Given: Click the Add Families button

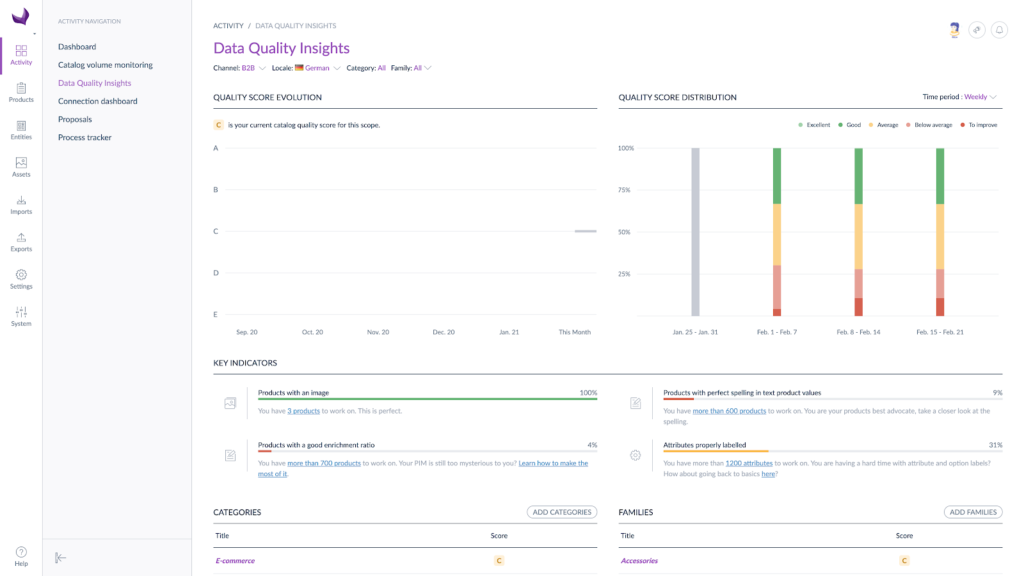Looking at the screenshot, I should pos(972,512).
